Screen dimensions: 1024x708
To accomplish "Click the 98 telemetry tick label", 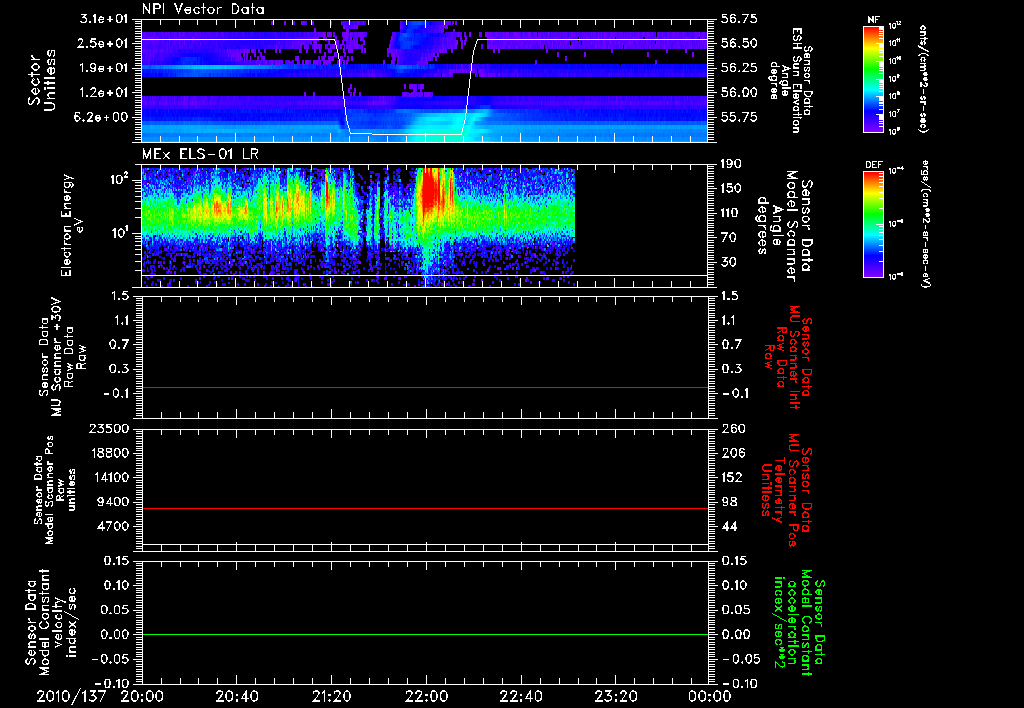I will point(729,502).
